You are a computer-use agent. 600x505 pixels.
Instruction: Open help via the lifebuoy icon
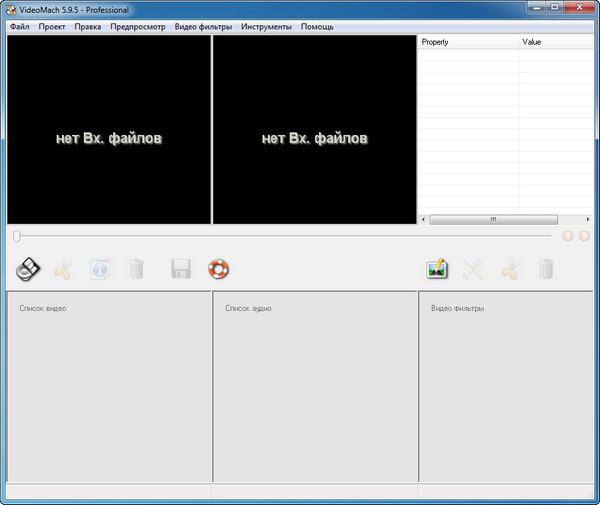click(x=218, y=268)
